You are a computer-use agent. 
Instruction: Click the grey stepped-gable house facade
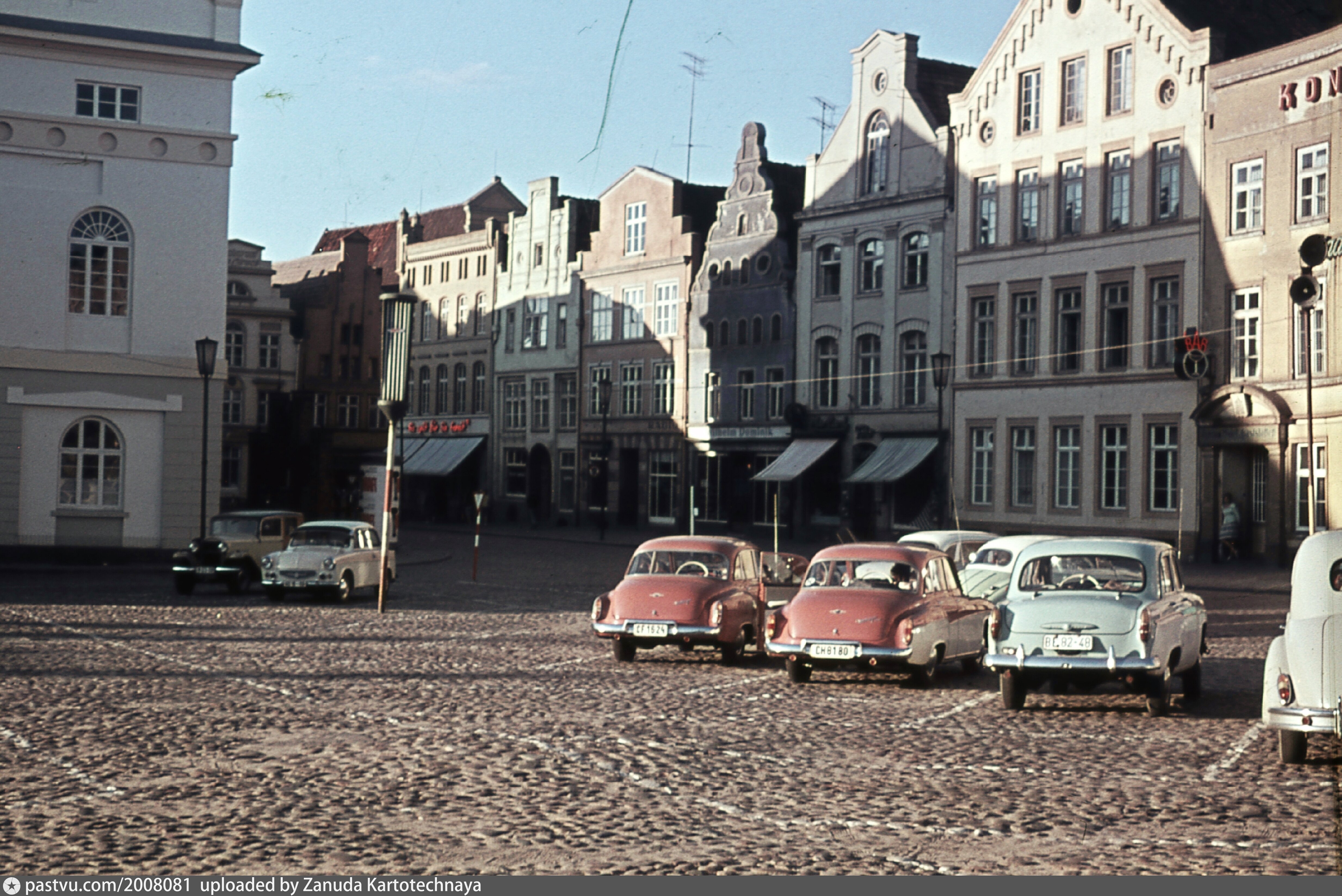[x=742, y=286]
